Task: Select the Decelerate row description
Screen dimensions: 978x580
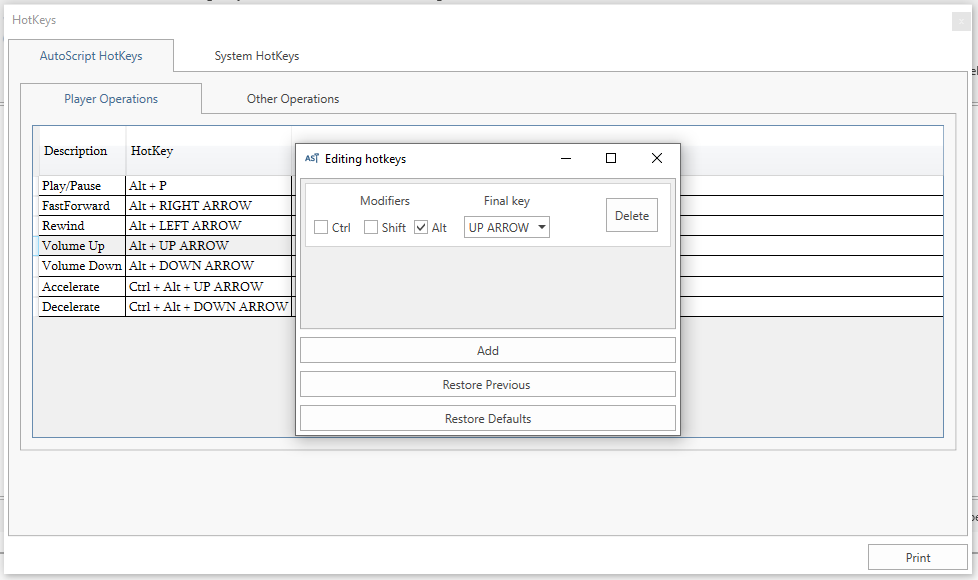Action: click(x=82, y=307)
